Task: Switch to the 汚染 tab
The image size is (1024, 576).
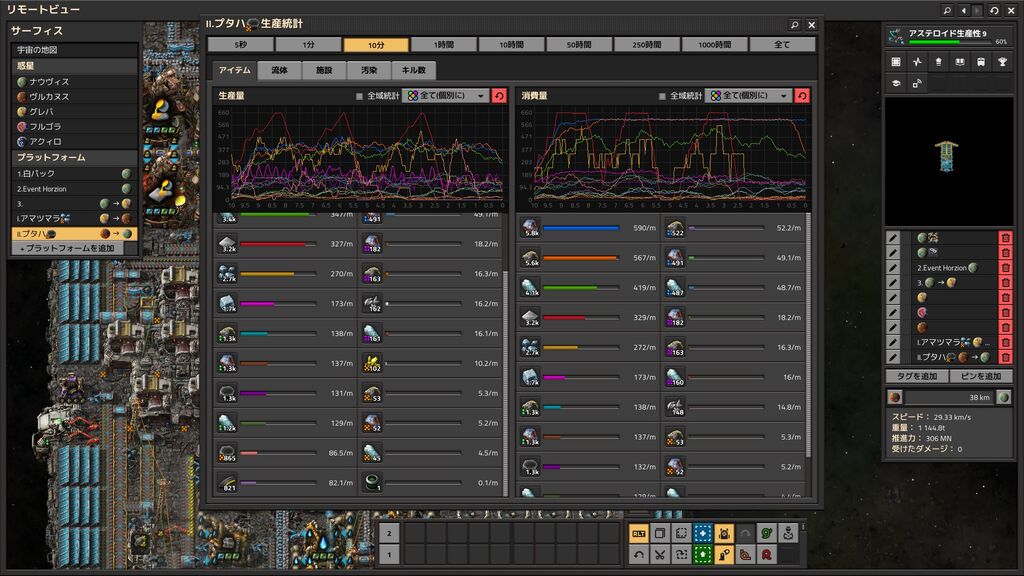Action: 369,70
